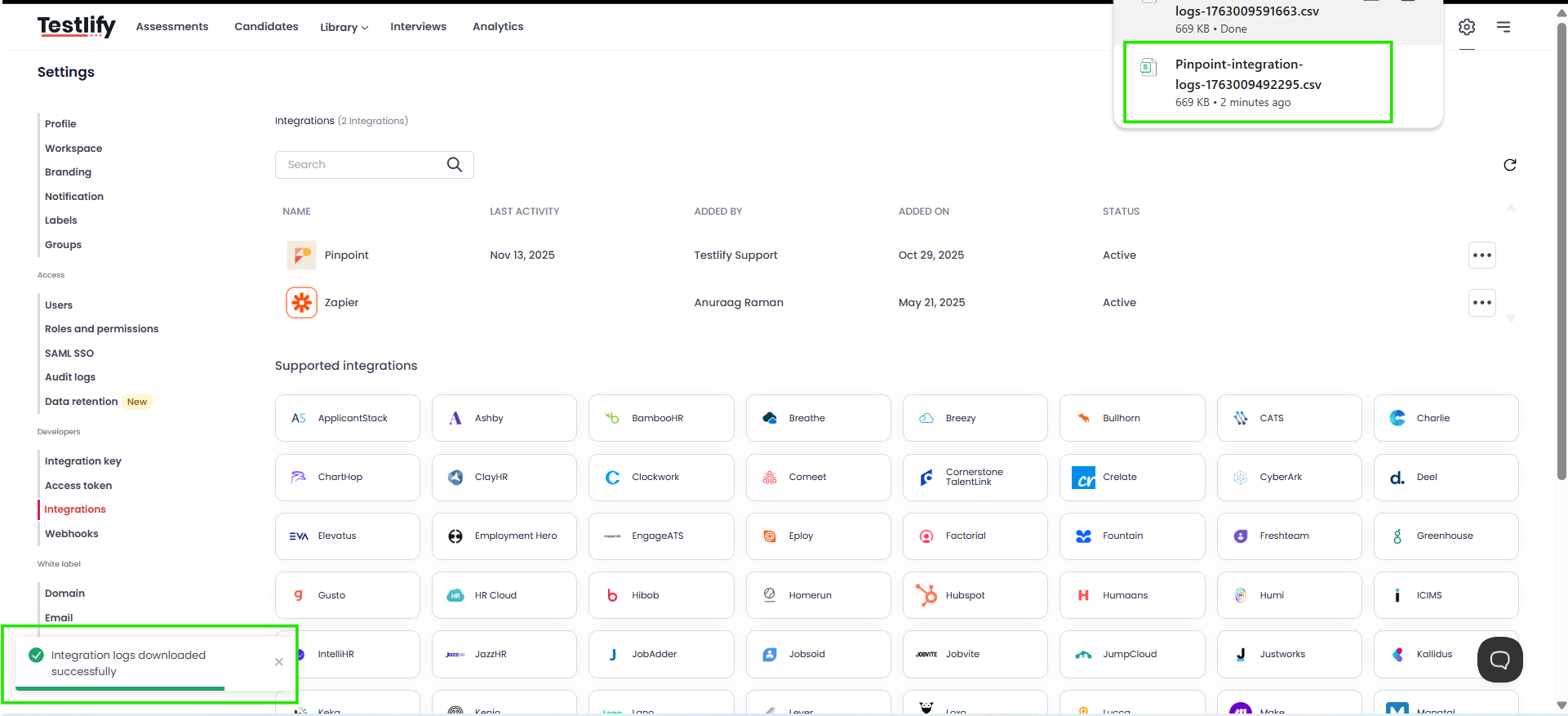The width and height of the screenshot is (1568, 716).
Task: Choose the Clockwork integration
Action: coord(661,478)
